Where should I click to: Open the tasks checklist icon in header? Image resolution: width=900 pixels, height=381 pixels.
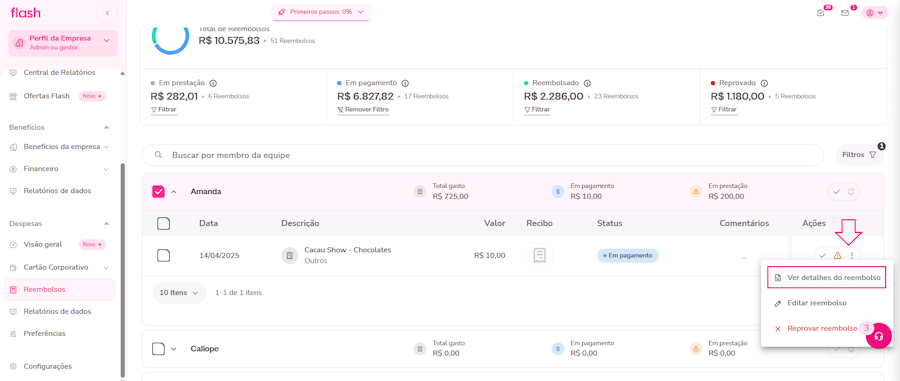tap(821, 13)
